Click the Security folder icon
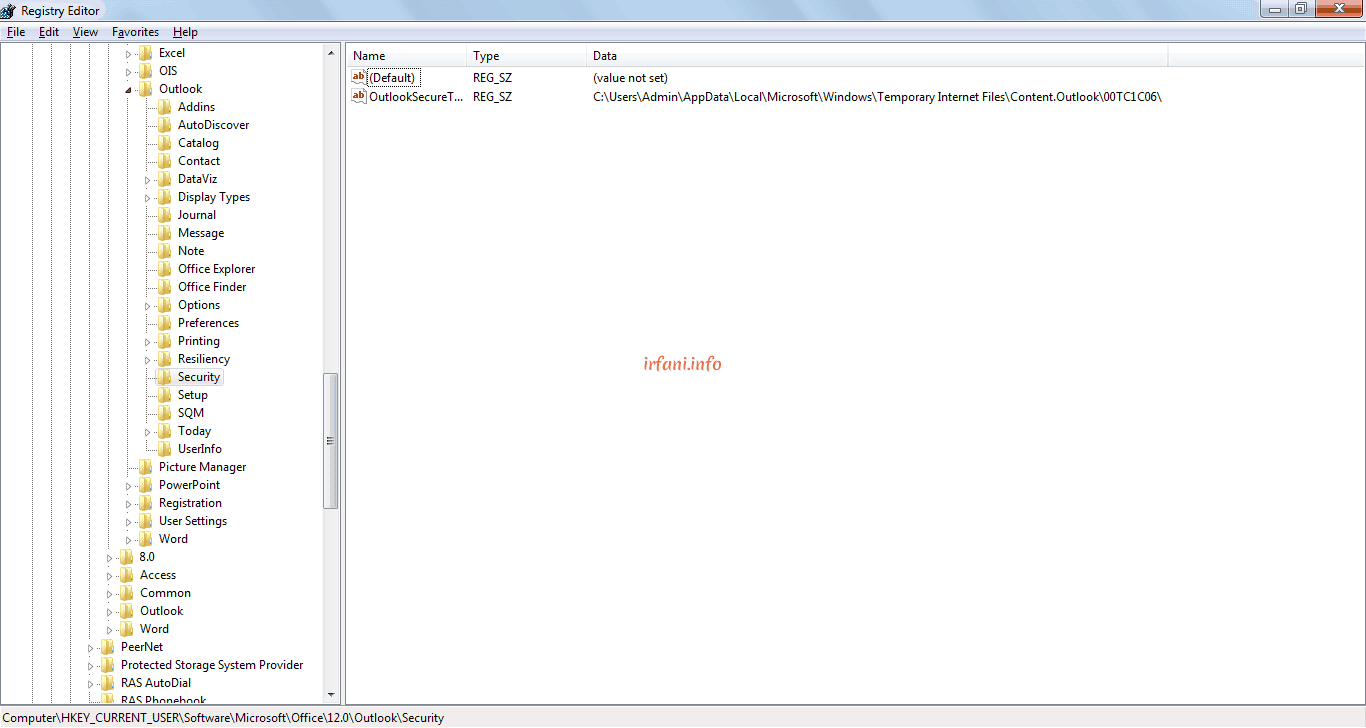 (x=165, y=377)
